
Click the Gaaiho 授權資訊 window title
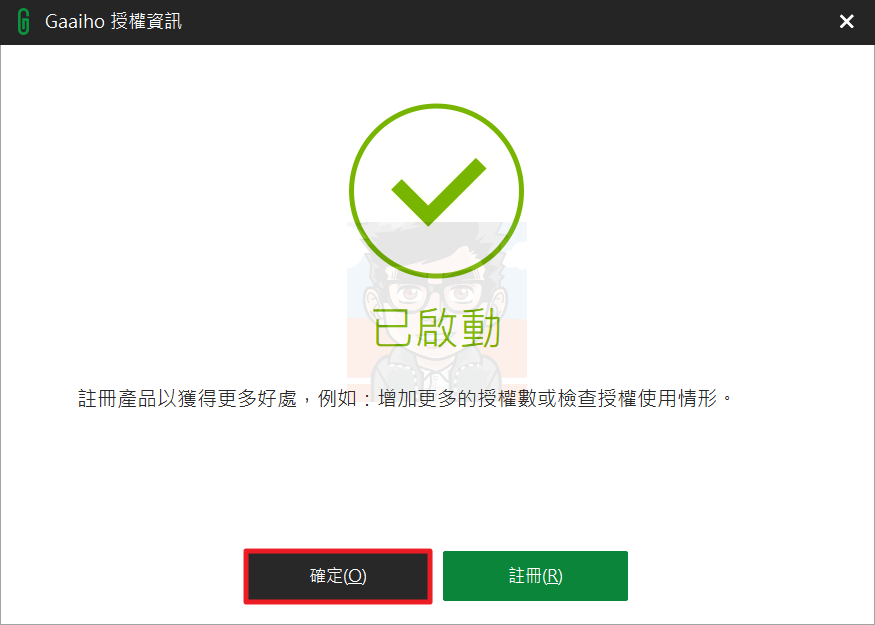pyautogui.click(x=113, y=22)
